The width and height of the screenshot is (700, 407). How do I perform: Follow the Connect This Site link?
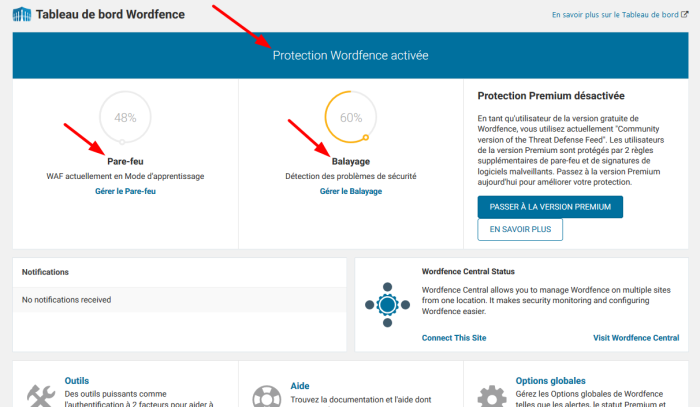(454, 338)
